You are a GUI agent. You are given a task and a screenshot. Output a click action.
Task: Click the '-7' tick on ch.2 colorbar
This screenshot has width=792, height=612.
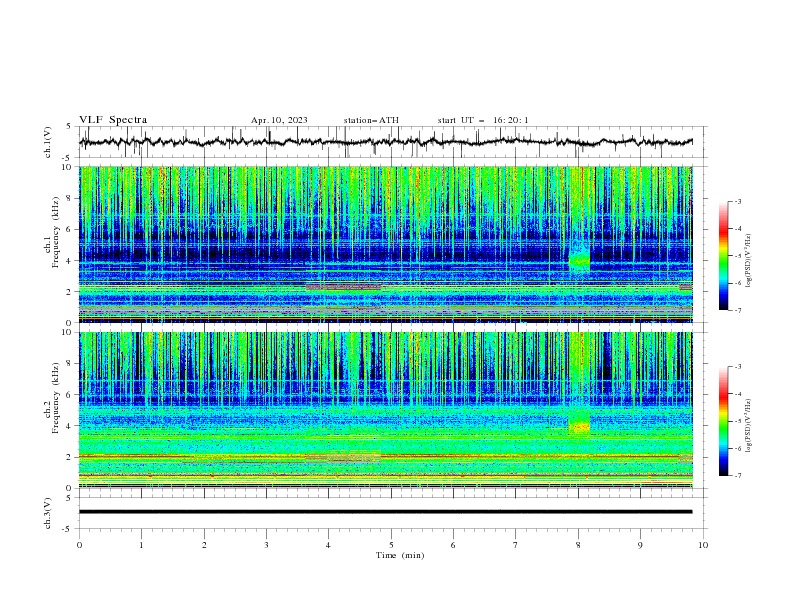pyautogui.click(x=738, y=476)
